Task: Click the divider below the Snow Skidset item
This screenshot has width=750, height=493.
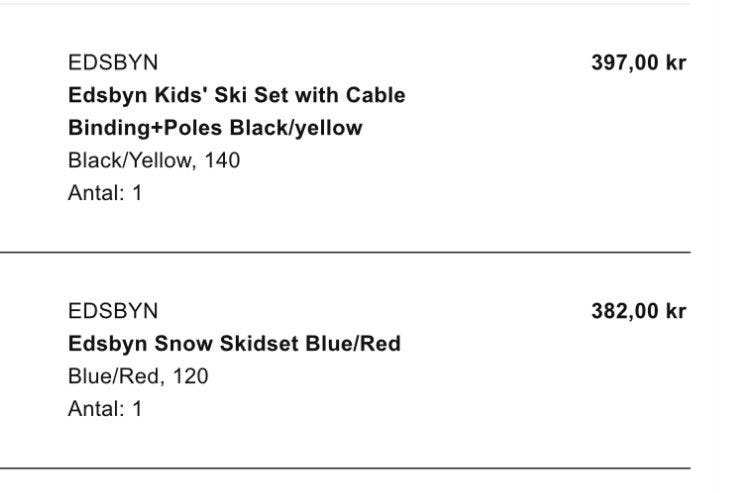Action: (345, 468)
